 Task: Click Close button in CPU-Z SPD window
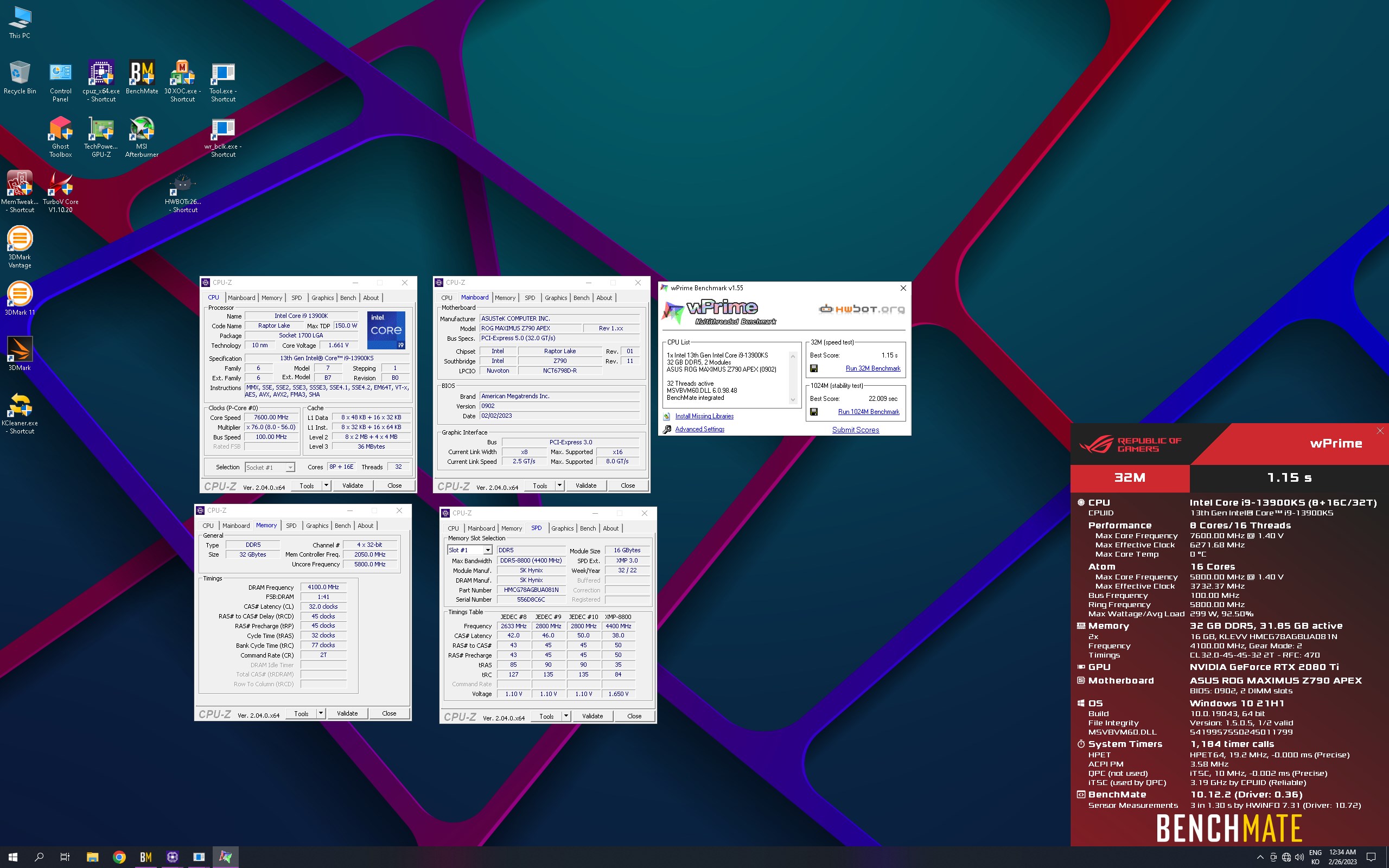pyautogui.click(x=634, y=716)
